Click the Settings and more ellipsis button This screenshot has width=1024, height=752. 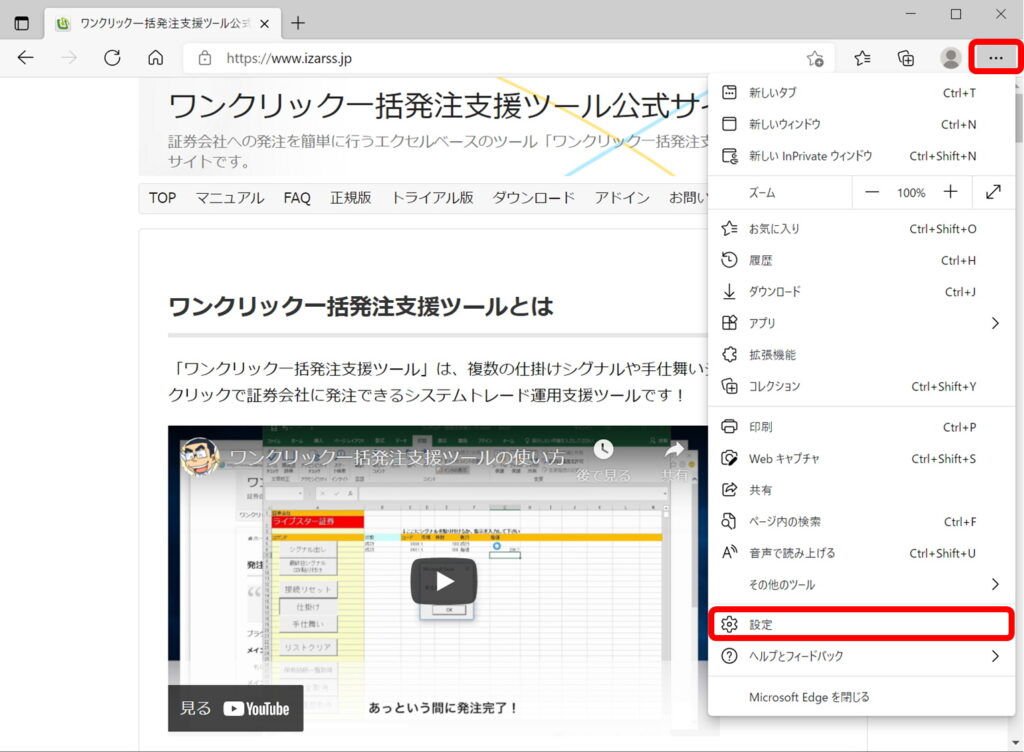click(x=995, y=58)
